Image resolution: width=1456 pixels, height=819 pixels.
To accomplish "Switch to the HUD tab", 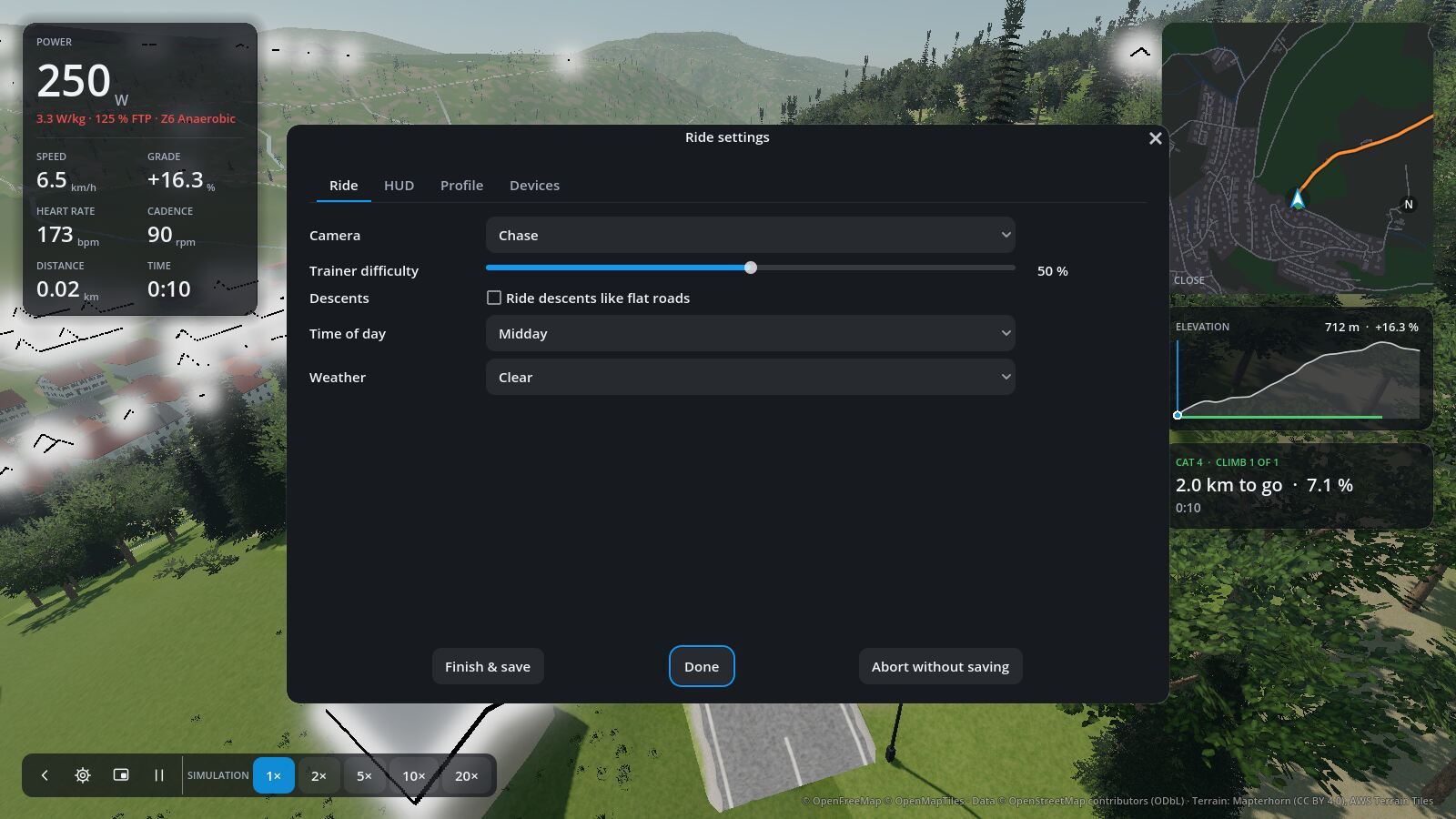I will (x=399, y=185).
